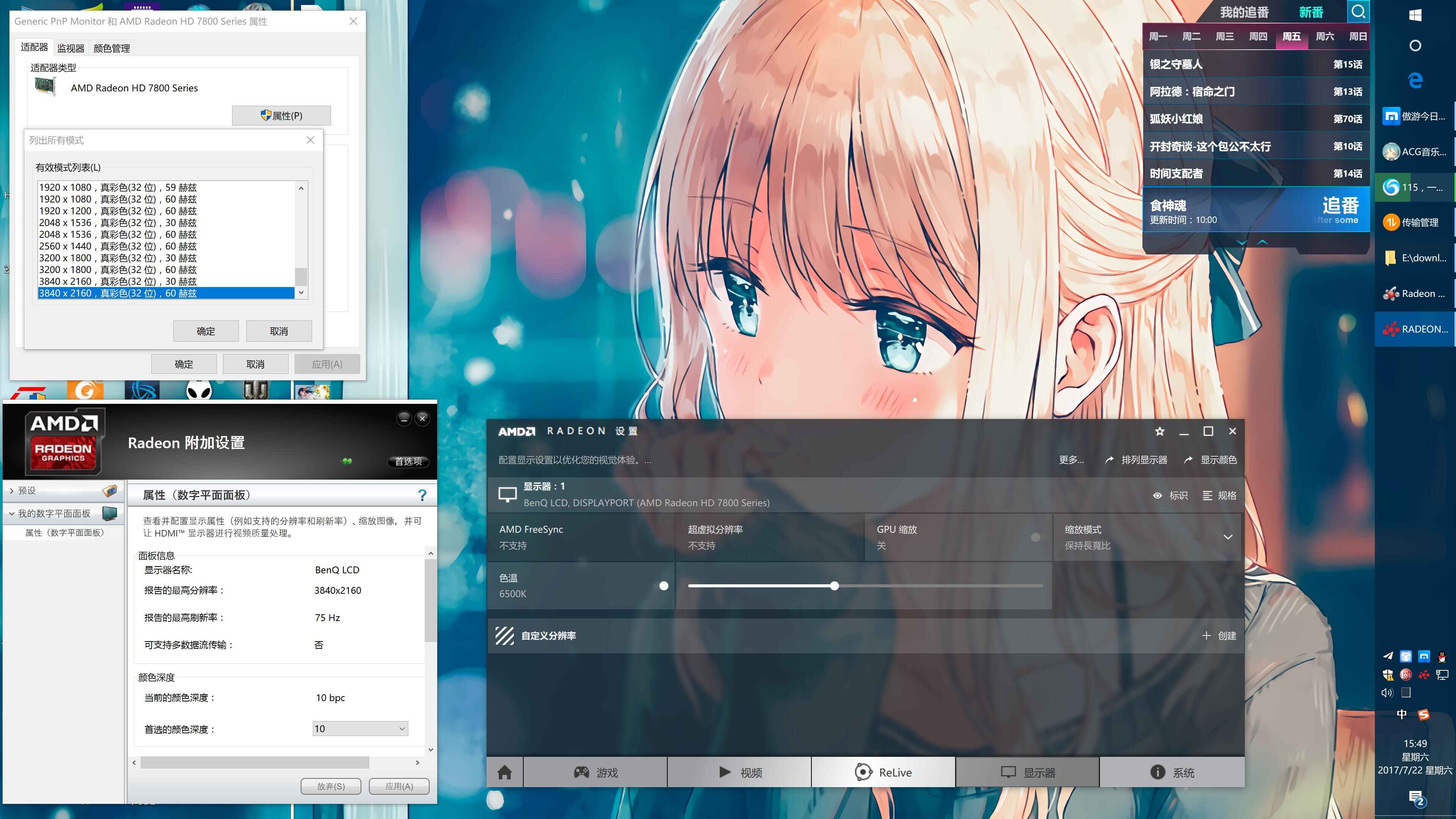Viewport: 1456px width, 819px height.
Task: Click the 应用(A) button in Radeon 附加设置
Action: 399,786
